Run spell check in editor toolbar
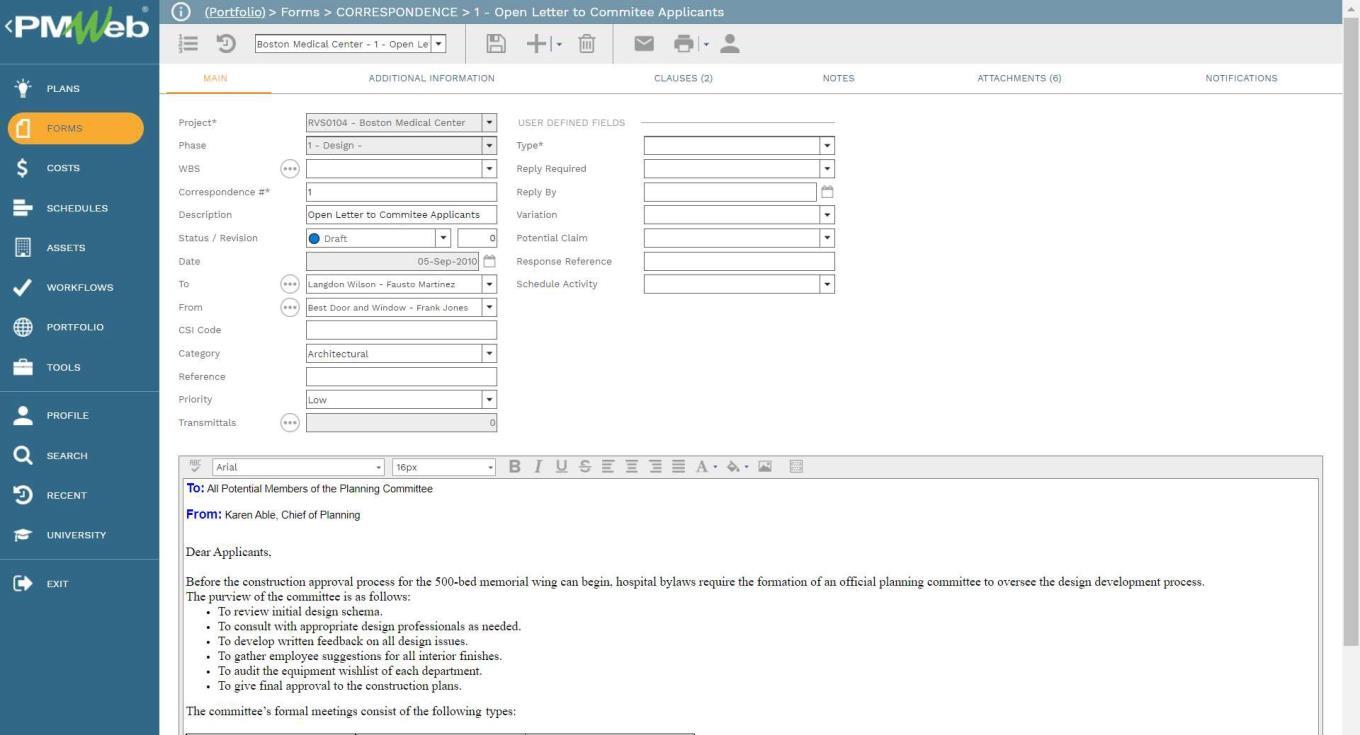This screenshot has height=735, width=1360. [x=195, y=466]
